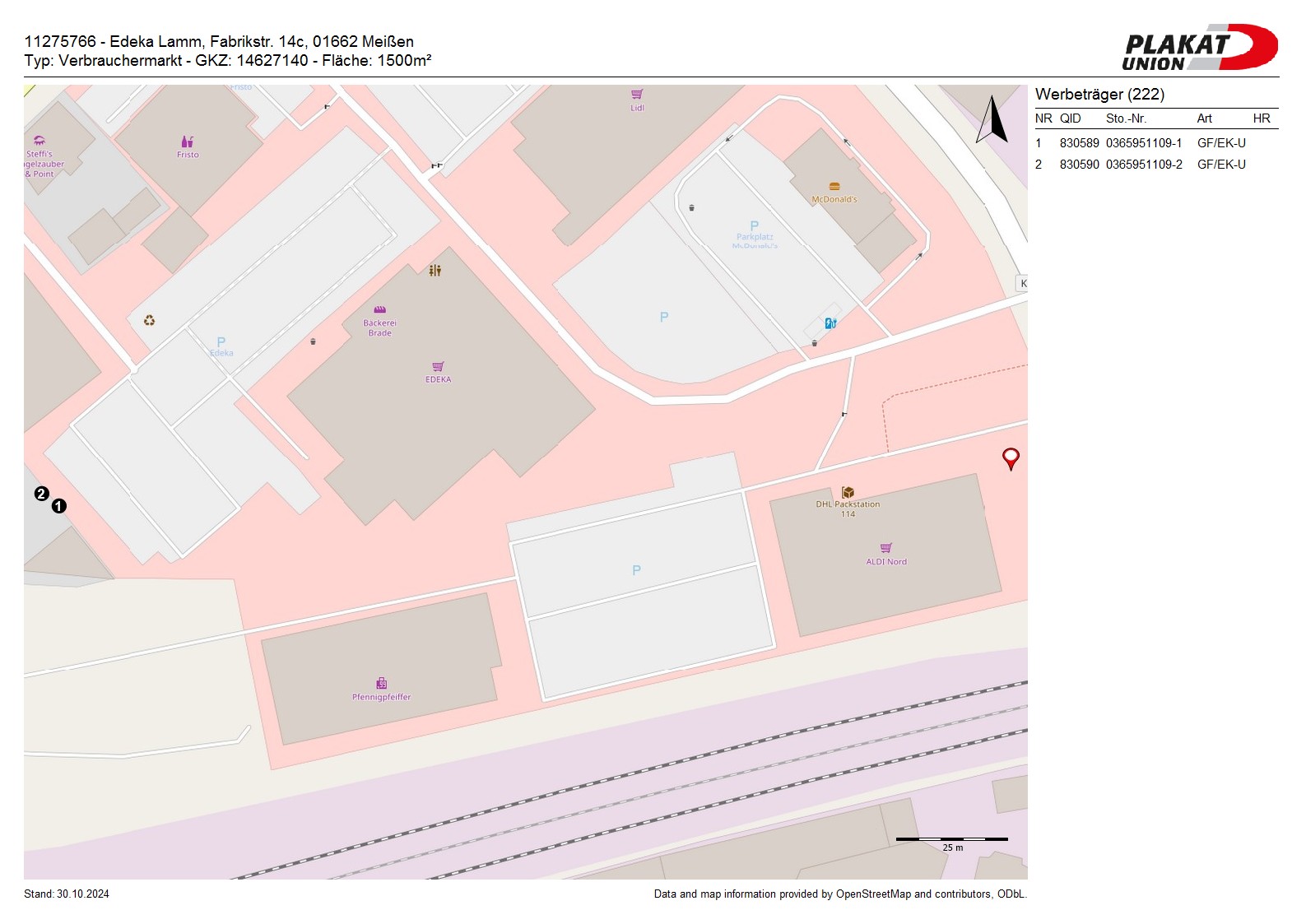1306x924 pixels.
Task: Click the Plakat Union logo
Action: click(x=1200, y=48)
